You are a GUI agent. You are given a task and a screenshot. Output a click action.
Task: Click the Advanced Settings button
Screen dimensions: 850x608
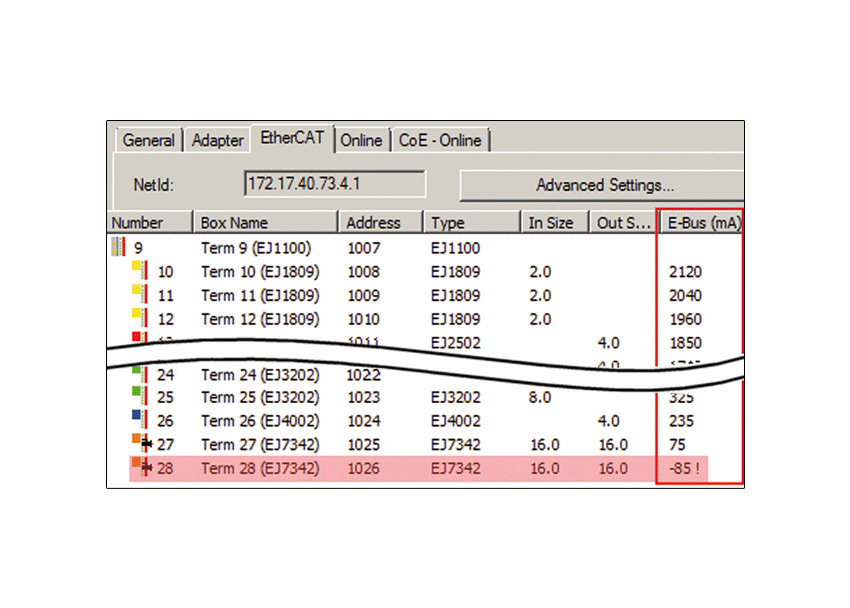click(x=602, y=185)
